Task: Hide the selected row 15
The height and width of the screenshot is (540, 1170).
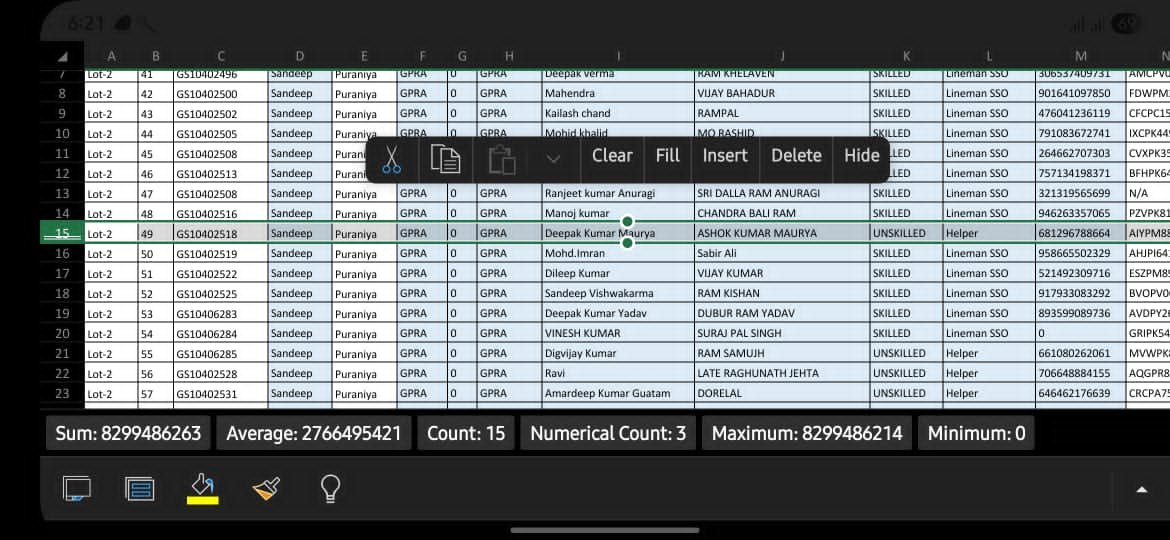Action: [x=861, y=156]
